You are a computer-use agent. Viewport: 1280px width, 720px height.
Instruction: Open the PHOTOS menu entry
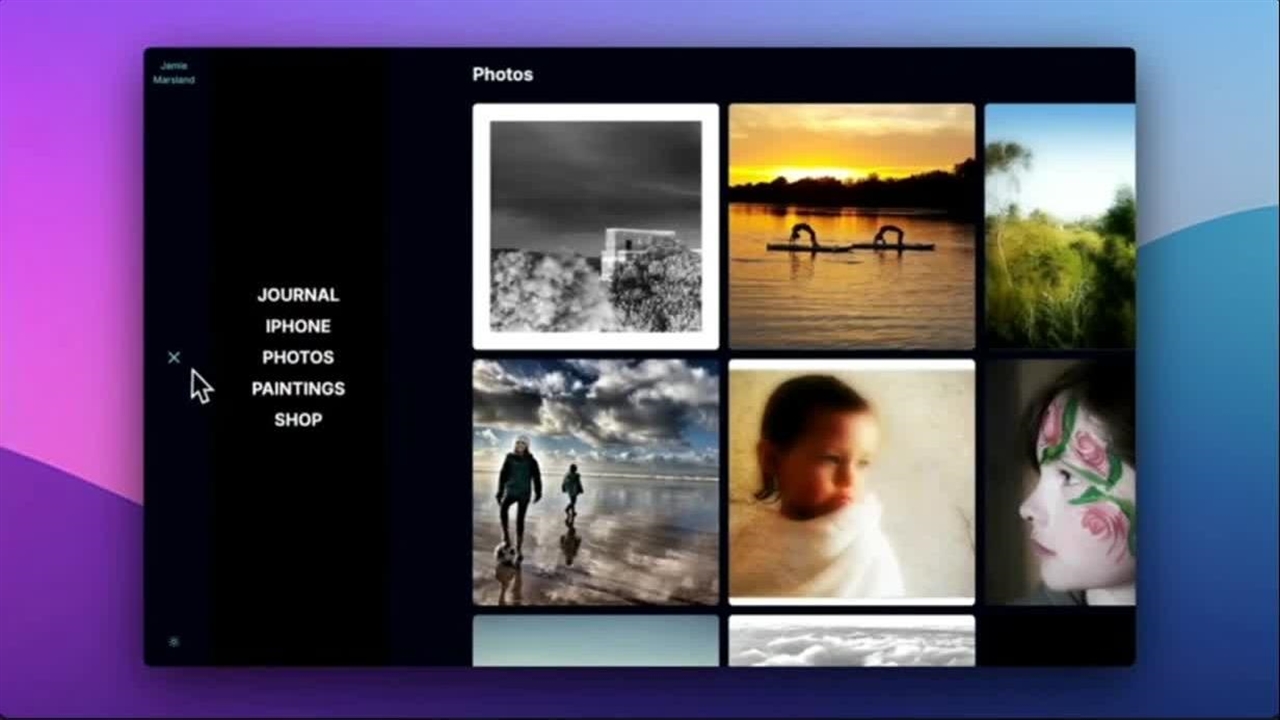298,357
